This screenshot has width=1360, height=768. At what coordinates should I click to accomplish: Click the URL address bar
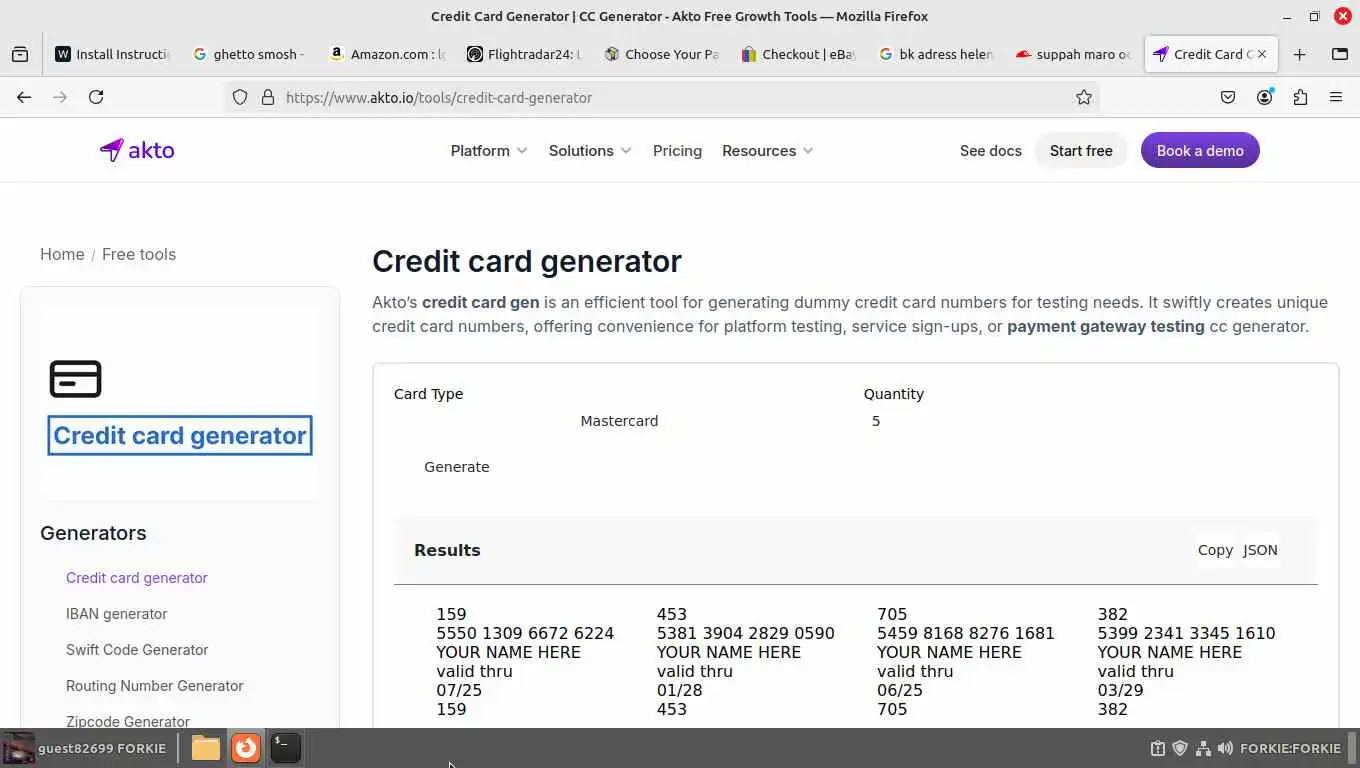coord(660,97)
